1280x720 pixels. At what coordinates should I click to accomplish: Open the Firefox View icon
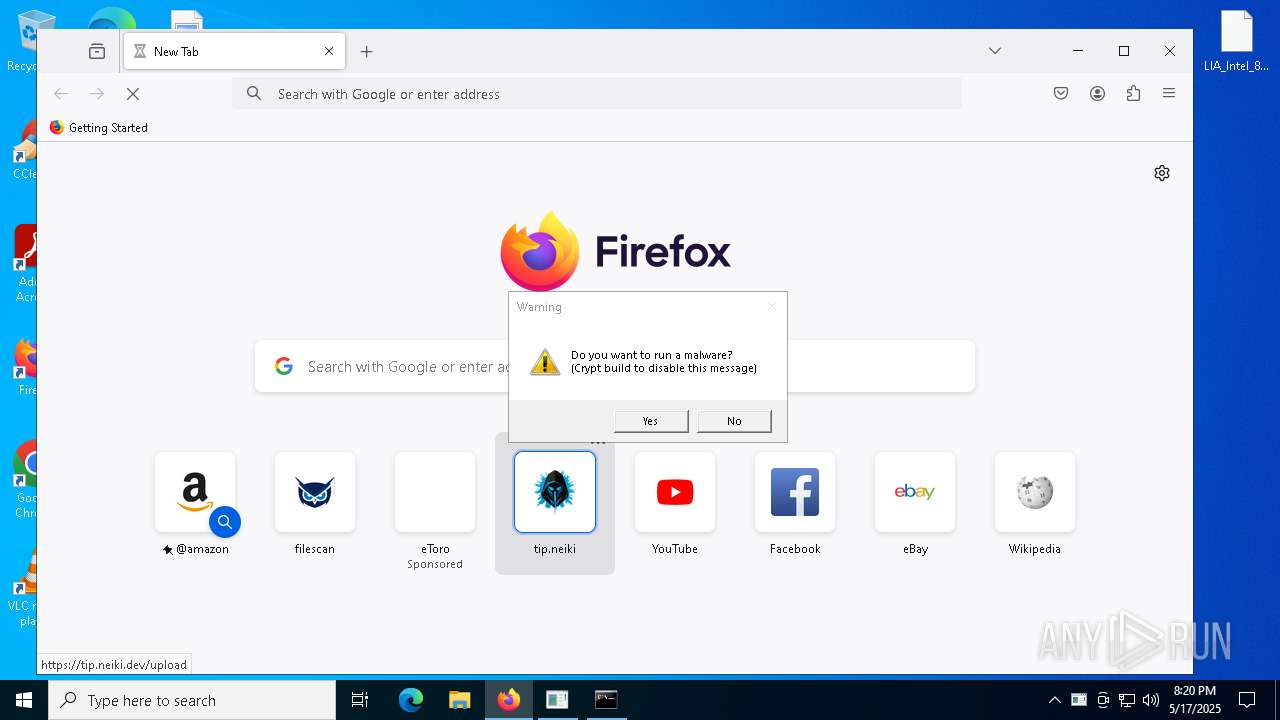pyautogui.click(x=97, y=51)
